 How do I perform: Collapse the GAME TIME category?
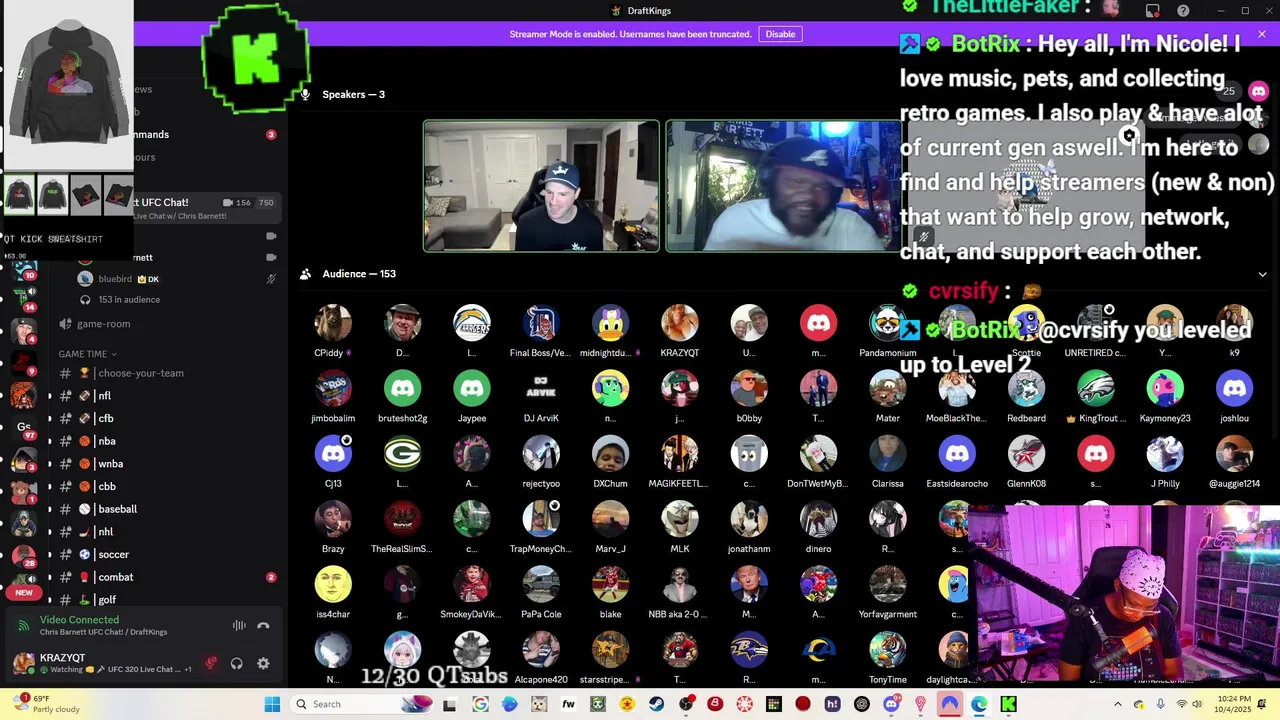tap(87, 354)
